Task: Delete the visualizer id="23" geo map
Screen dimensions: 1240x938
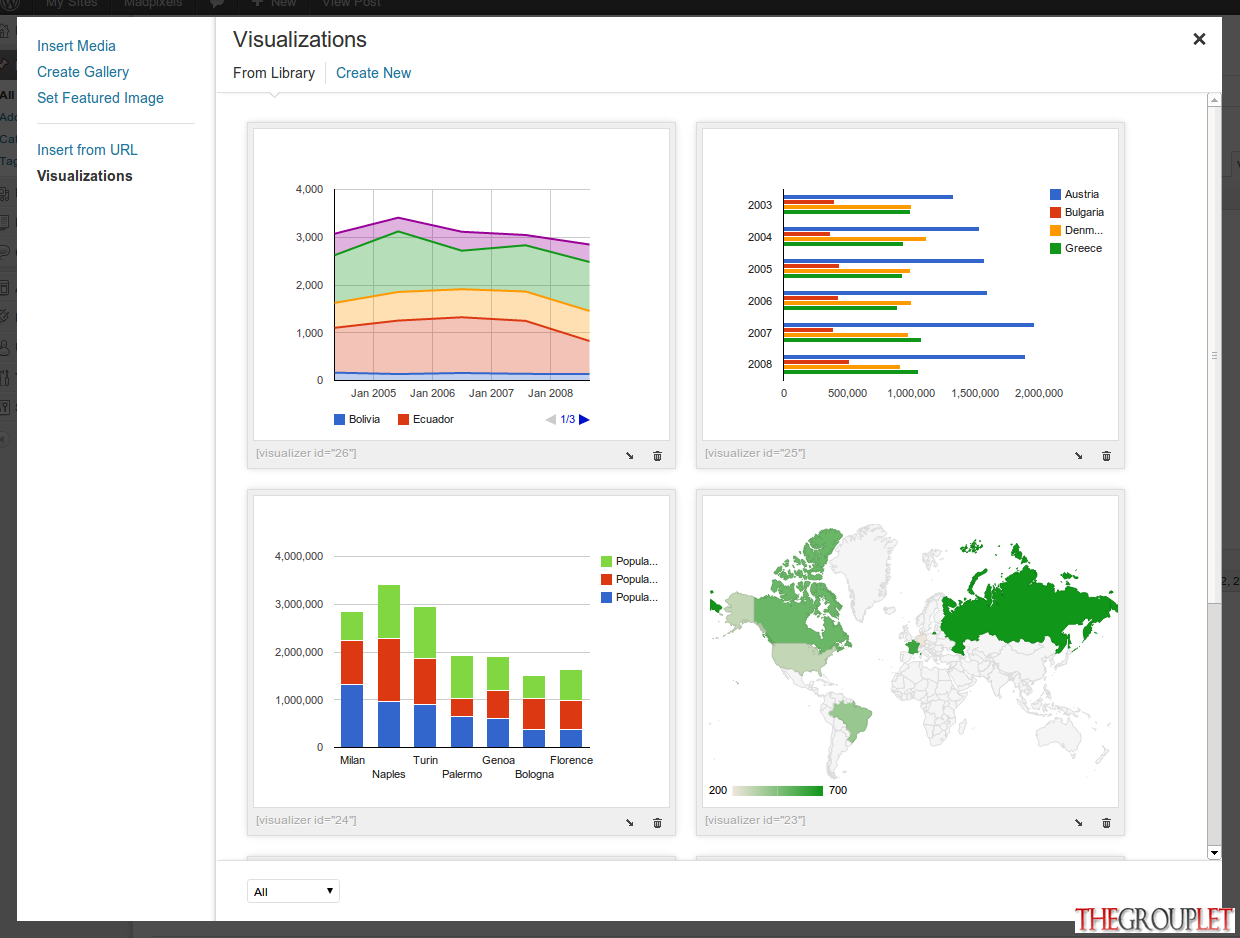Action: [1106, 823]
